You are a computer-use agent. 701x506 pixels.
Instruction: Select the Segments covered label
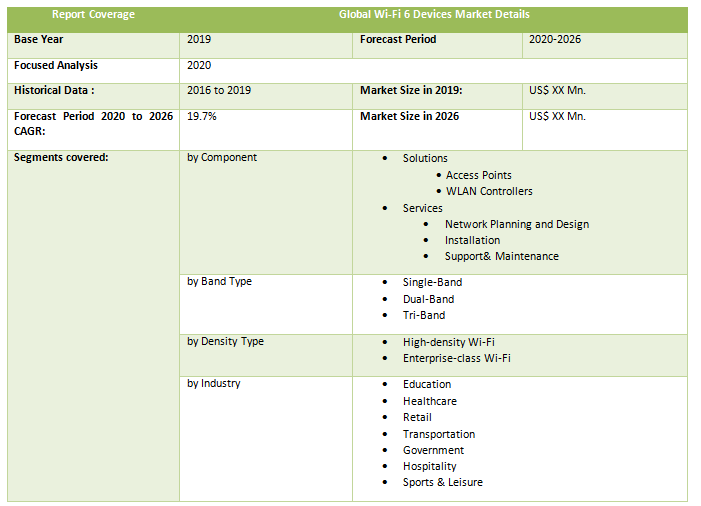tap(61, 158)
